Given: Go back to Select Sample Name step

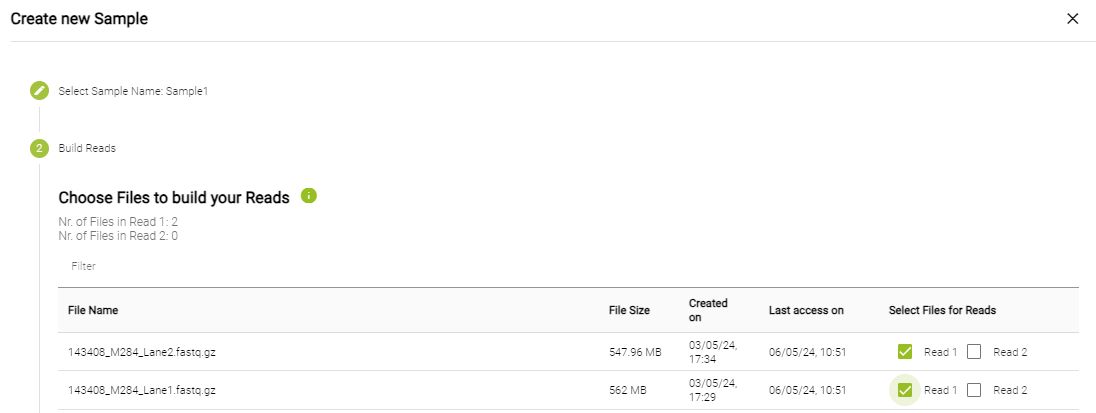Looking at the screenshot, I should click(133, 91).
